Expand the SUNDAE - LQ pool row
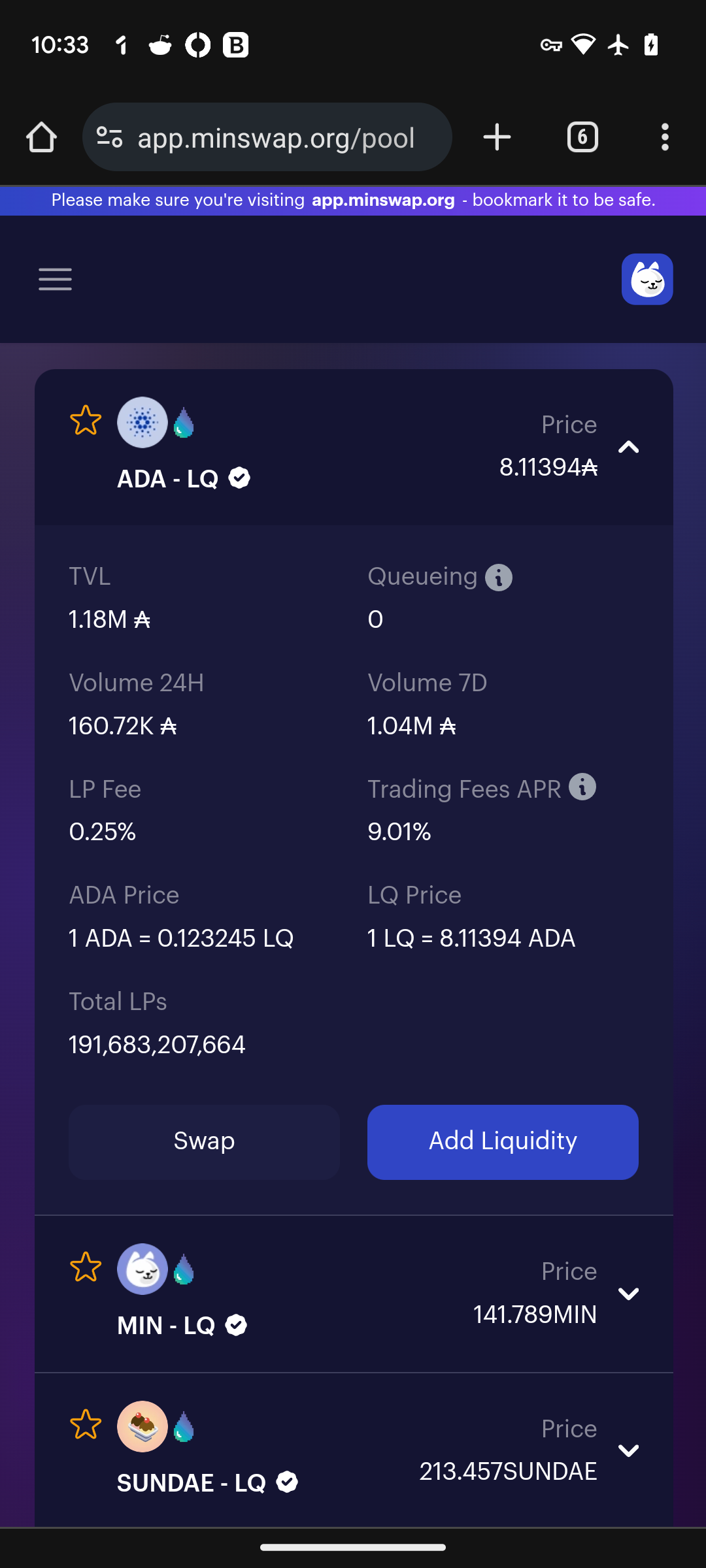Image resolution: width=706 pixels, height=1568 pixels. [x=628, y=1450]
